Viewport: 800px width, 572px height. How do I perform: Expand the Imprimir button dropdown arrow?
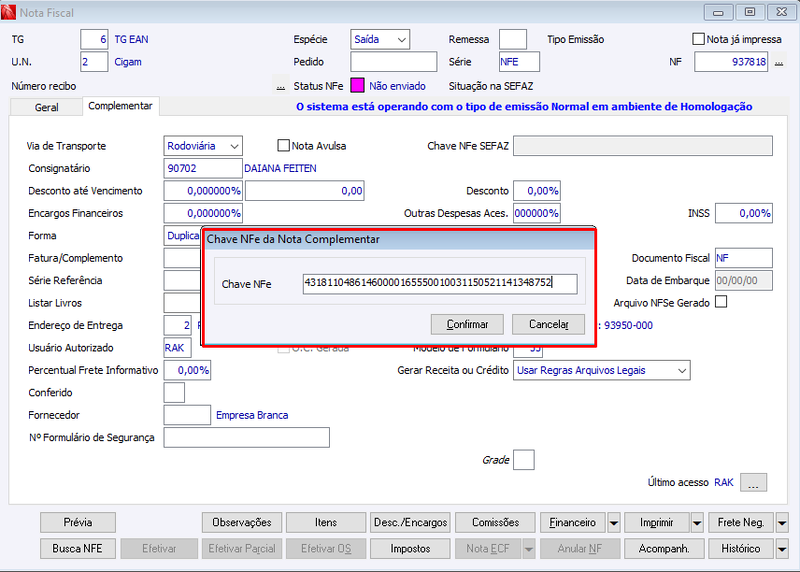click(697, 523)
